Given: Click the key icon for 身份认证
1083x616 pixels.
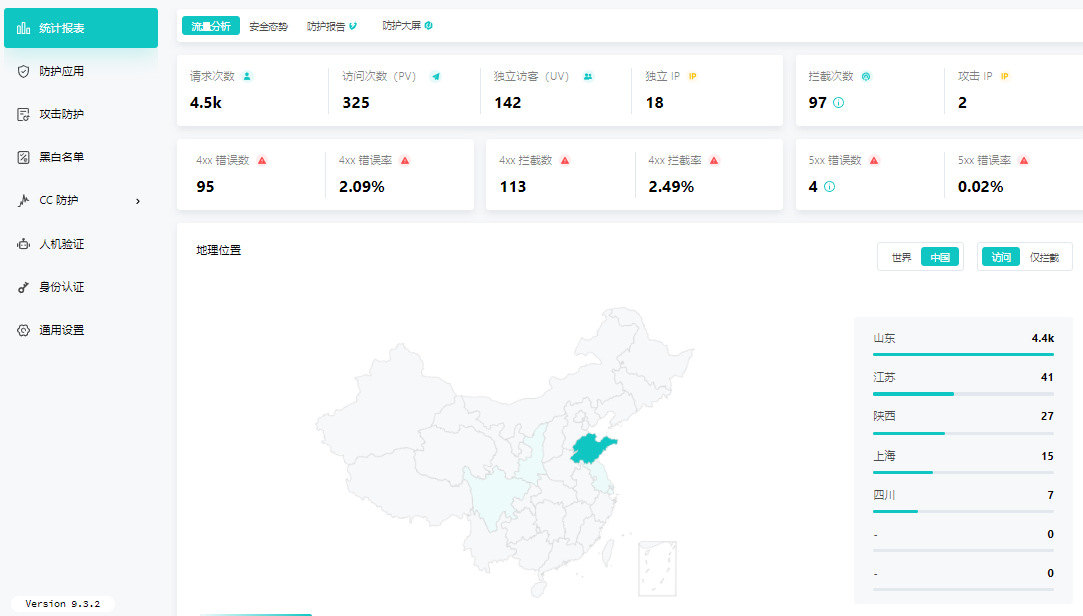Looking at the screenshot, I should (x=23, y=287).
